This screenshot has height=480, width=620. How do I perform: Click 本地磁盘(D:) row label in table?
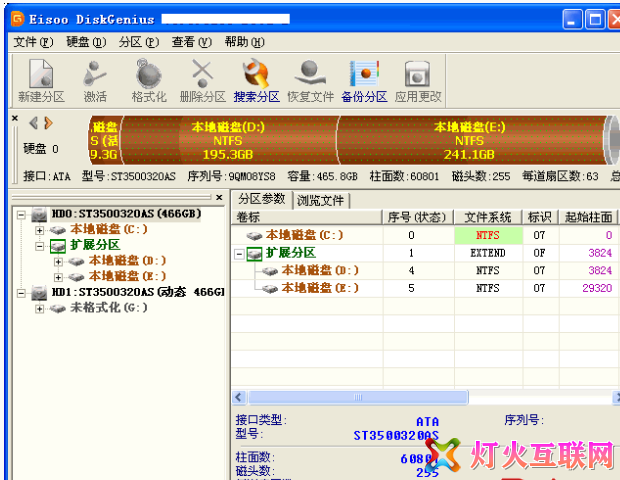[x=320, y=270]
